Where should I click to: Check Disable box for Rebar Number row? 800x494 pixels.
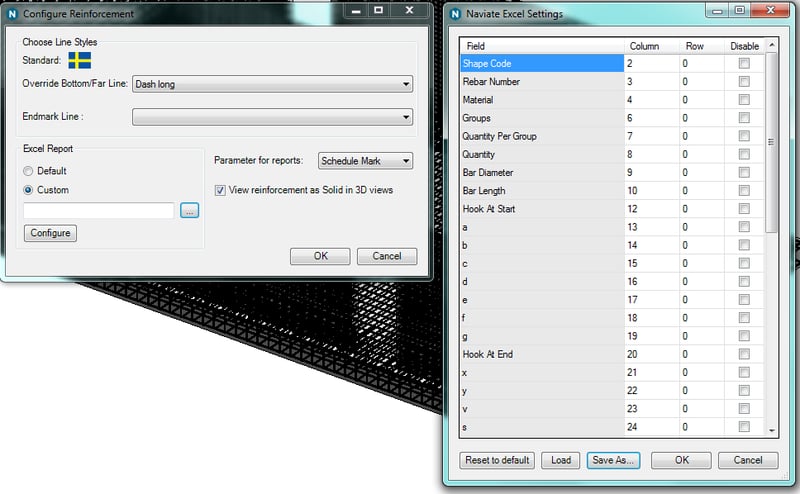pyautogui.click(x=744, y=82)
